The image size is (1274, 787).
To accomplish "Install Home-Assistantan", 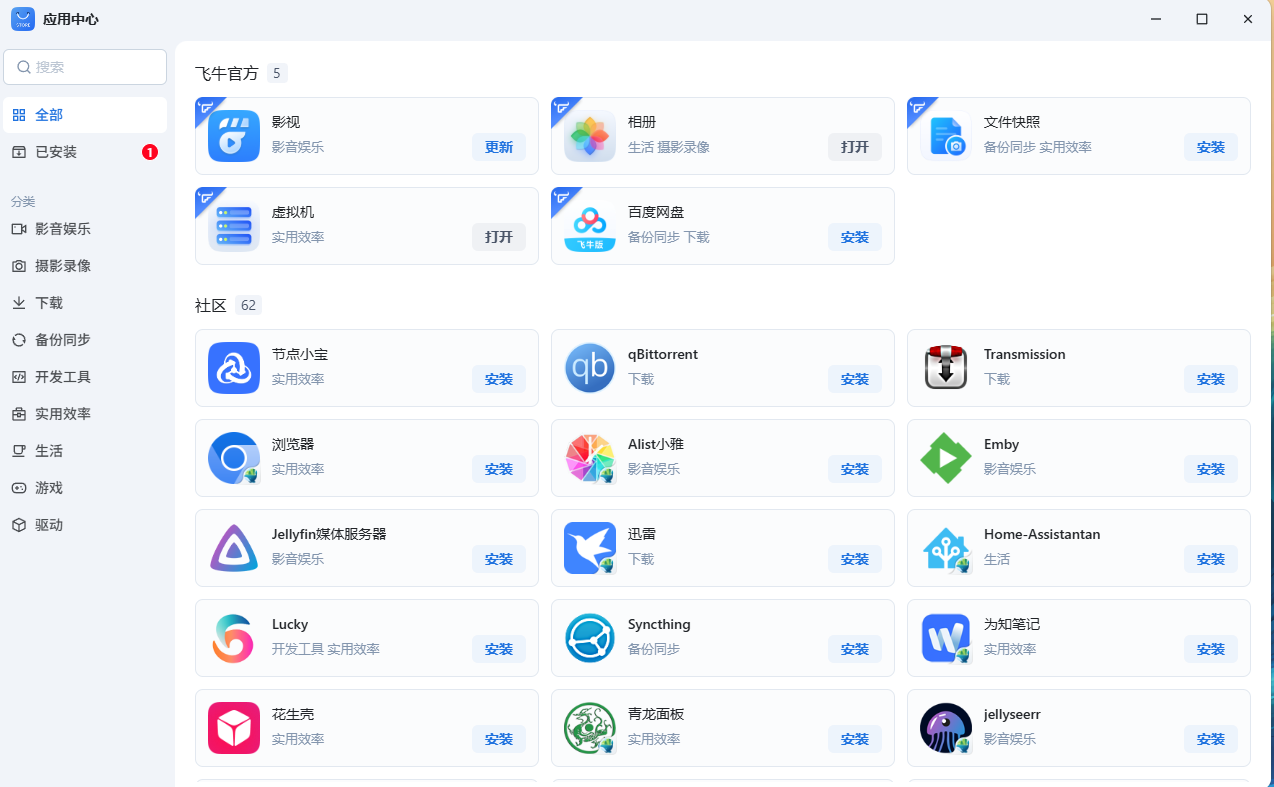I will (x=1211, y=559).
